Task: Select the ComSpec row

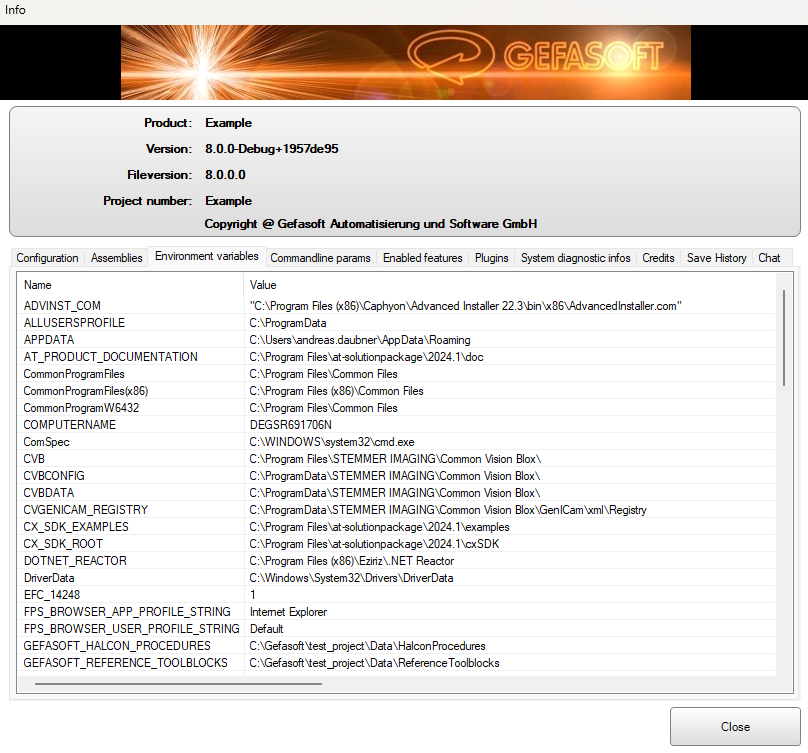Action: (x=396, y=442)
